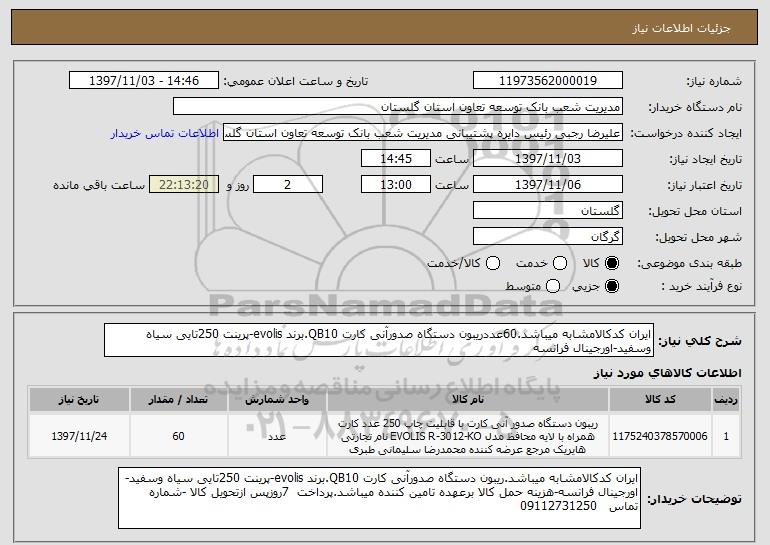Click the تعداد / مقدار column header

click(x=178, y=400)
